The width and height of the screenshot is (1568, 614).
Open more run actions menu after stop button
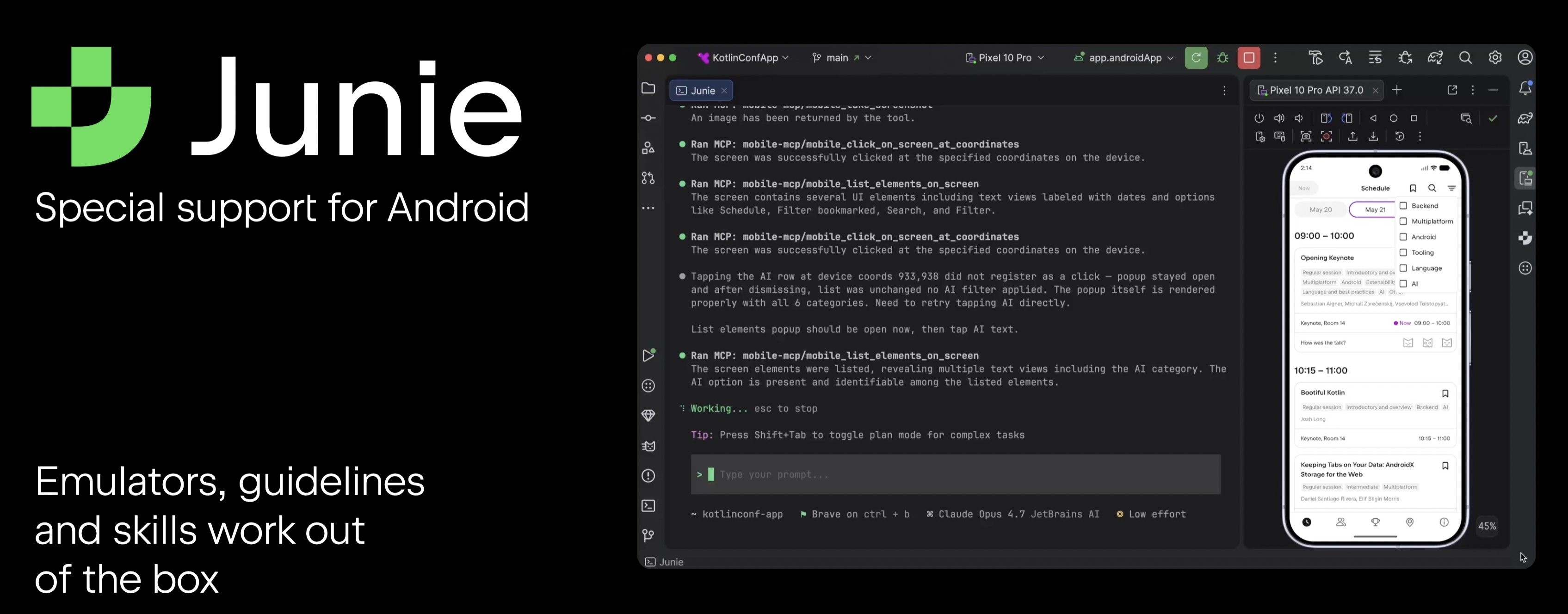click(x=1275, y=58)
